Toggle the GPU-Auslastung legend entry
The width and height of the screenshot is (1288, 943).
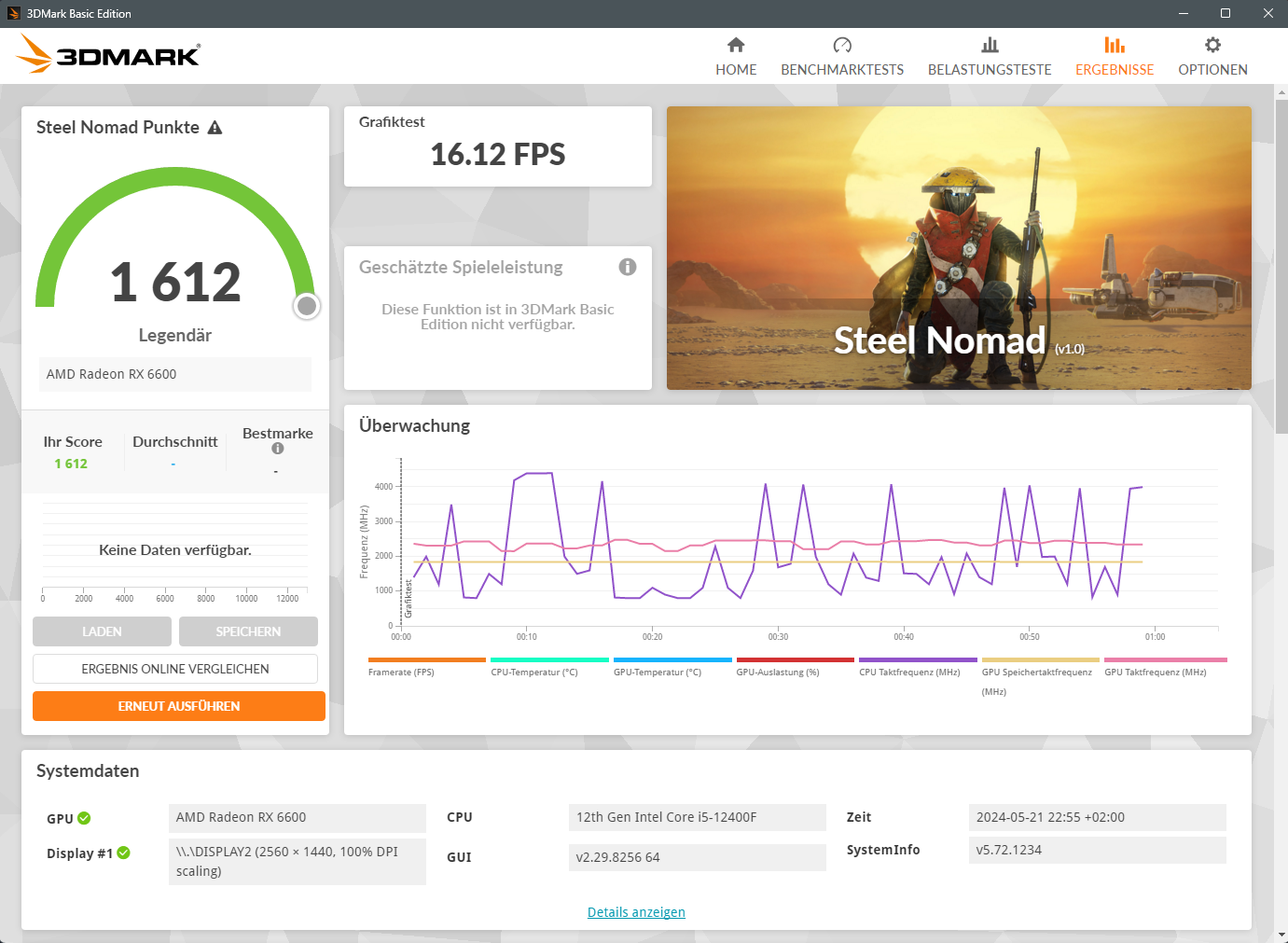pos(796,667)
